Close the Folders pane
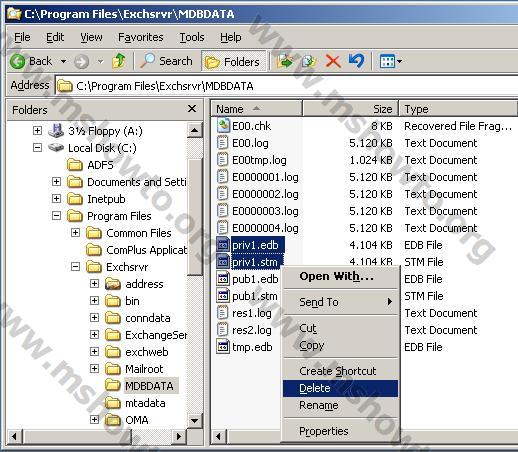 pyautogui.click(x=192, y=109)
